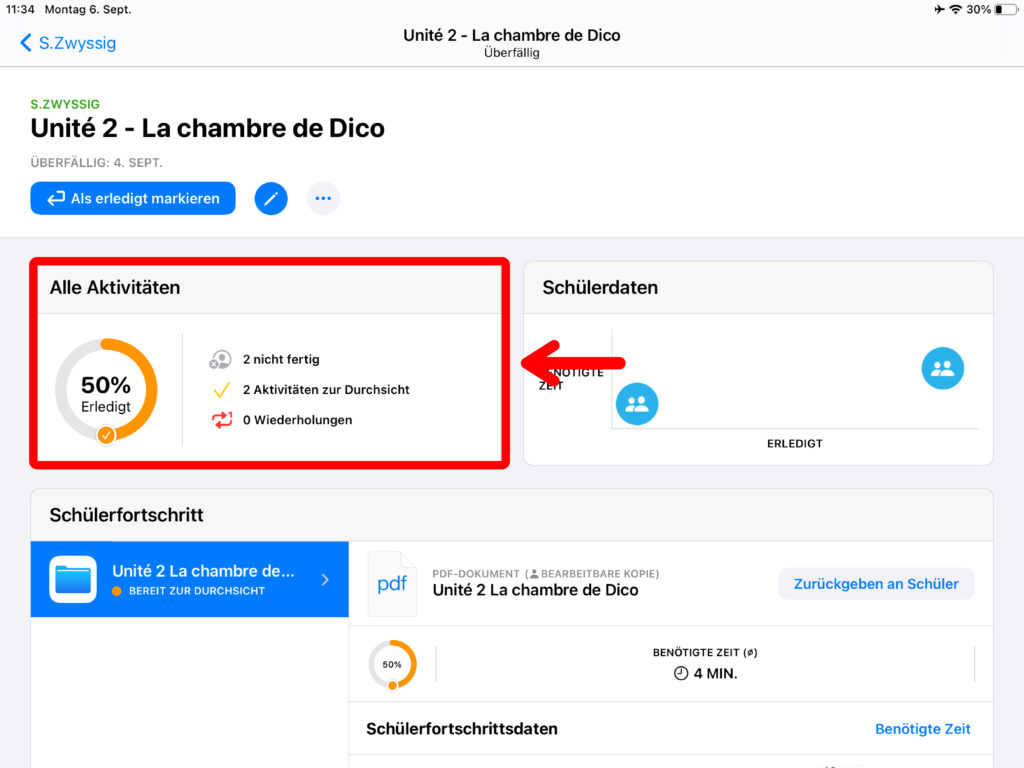Tap the blue folder file icon
Image resolution: width=1024 pixels, height=768 pixels.
73,579
